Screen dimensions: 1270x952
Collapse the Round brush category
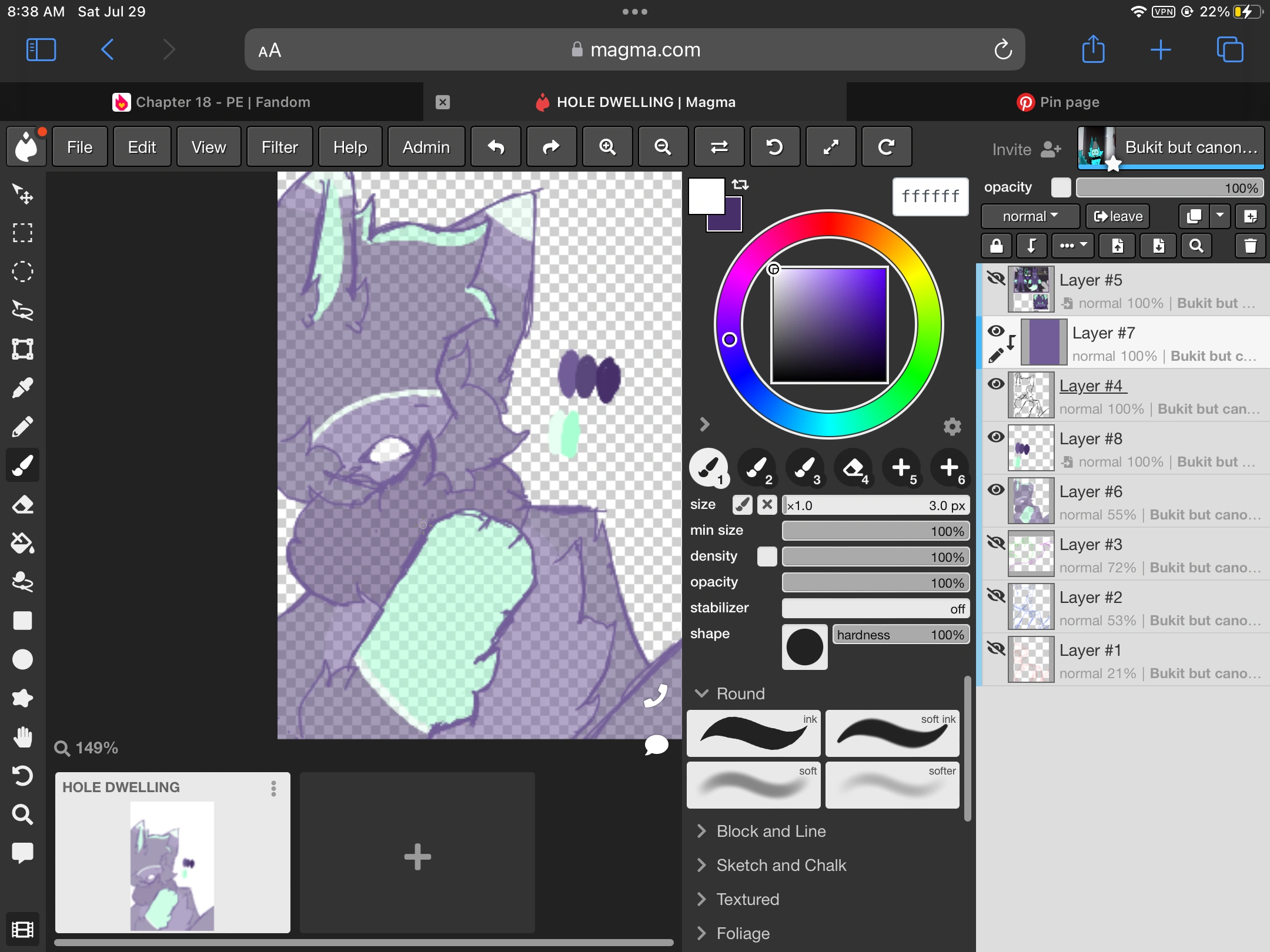click(740, 693)
